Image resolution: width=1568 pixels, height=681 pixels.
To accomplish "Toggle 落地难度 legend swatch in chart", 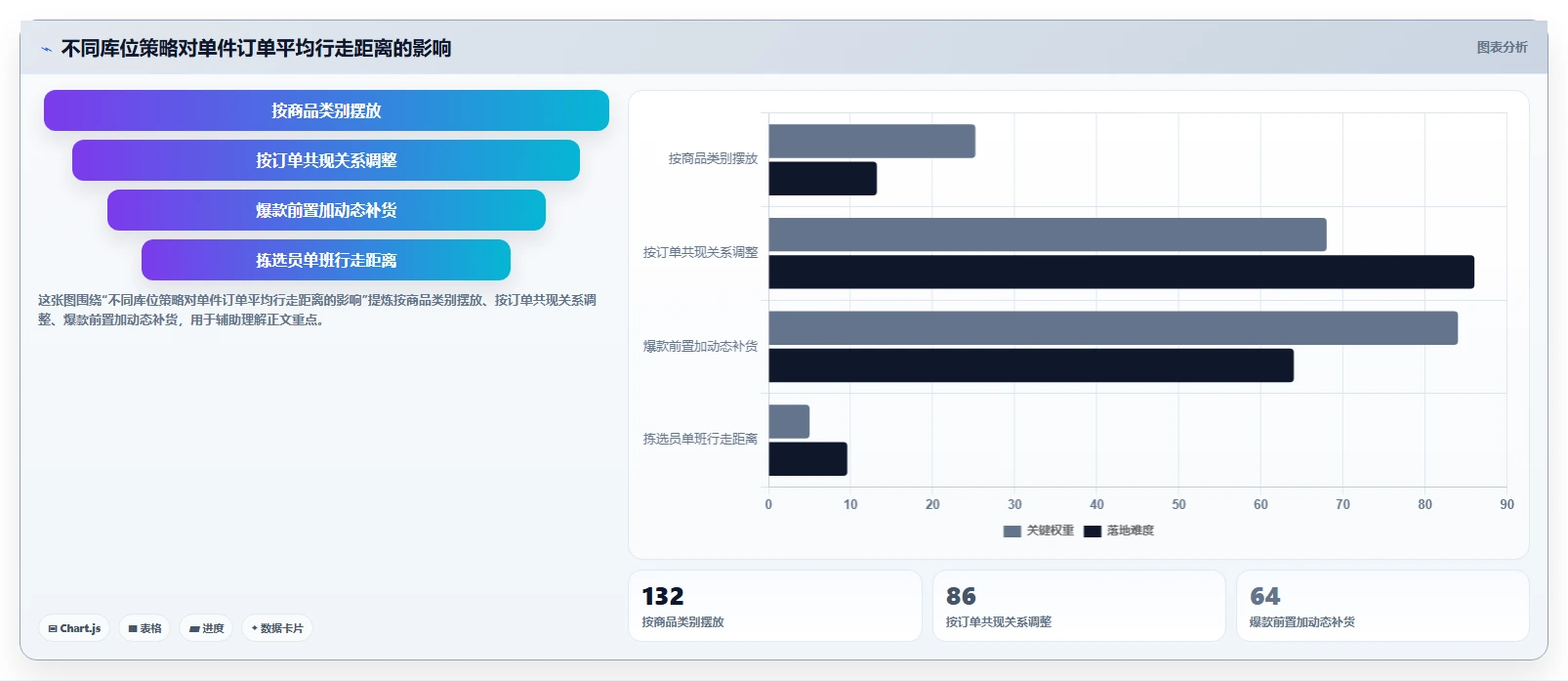I will (1093, 532).
